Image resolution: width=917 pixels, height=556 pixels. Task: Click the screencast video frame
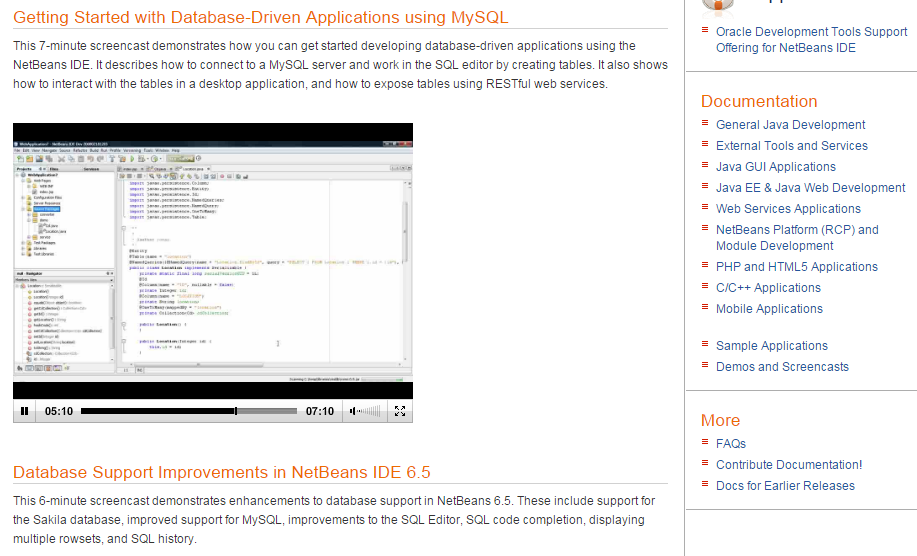click(213, 261)
